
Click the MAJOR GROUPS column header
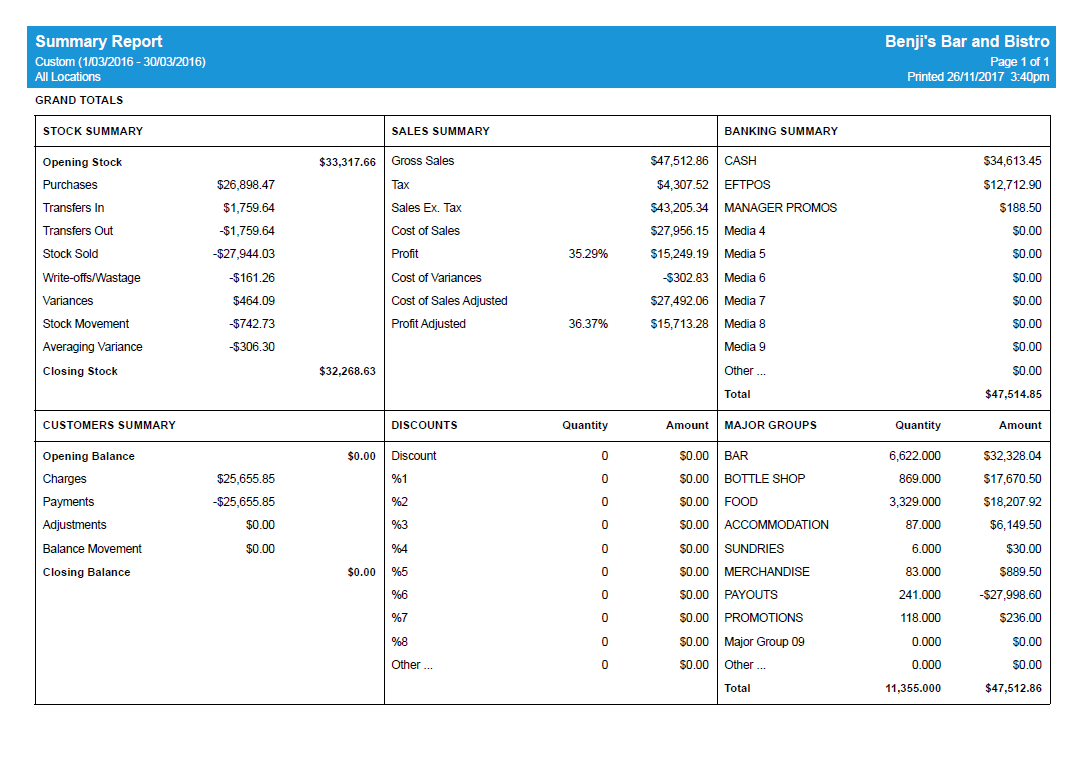pos(770,425)
